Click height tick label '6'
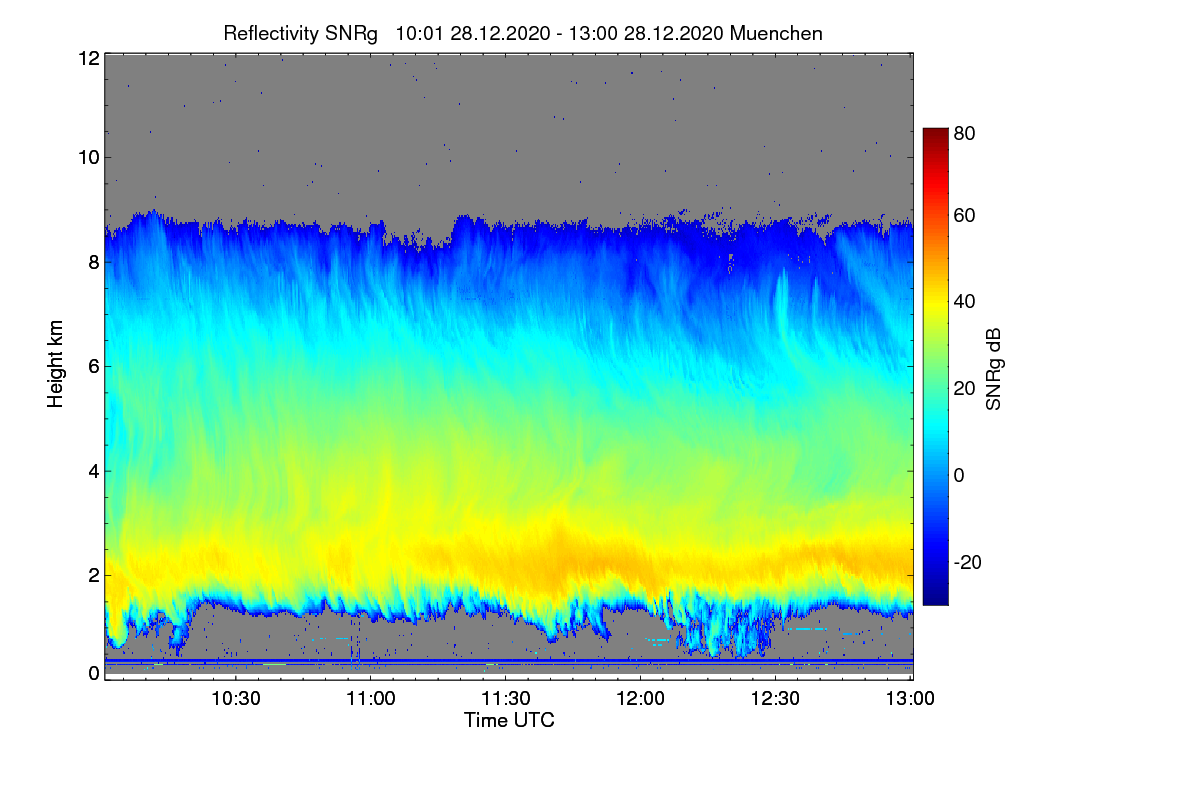1200x800 pixels. tap(93, 366)
